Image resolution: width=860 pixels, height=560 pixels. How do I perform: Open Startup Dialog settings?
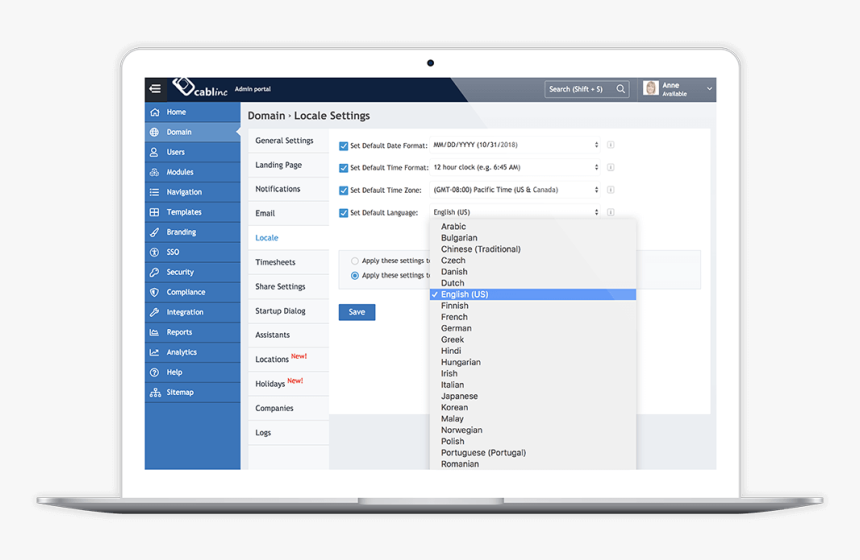pyautogui.click(x=288, y=311)
